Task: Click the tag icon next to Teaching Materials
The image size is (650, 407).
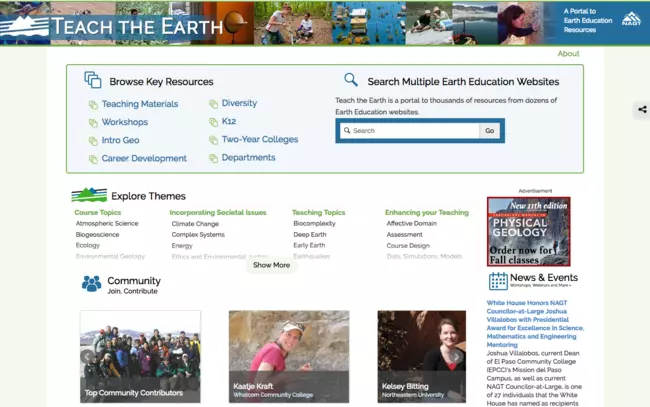Action: 93,105
